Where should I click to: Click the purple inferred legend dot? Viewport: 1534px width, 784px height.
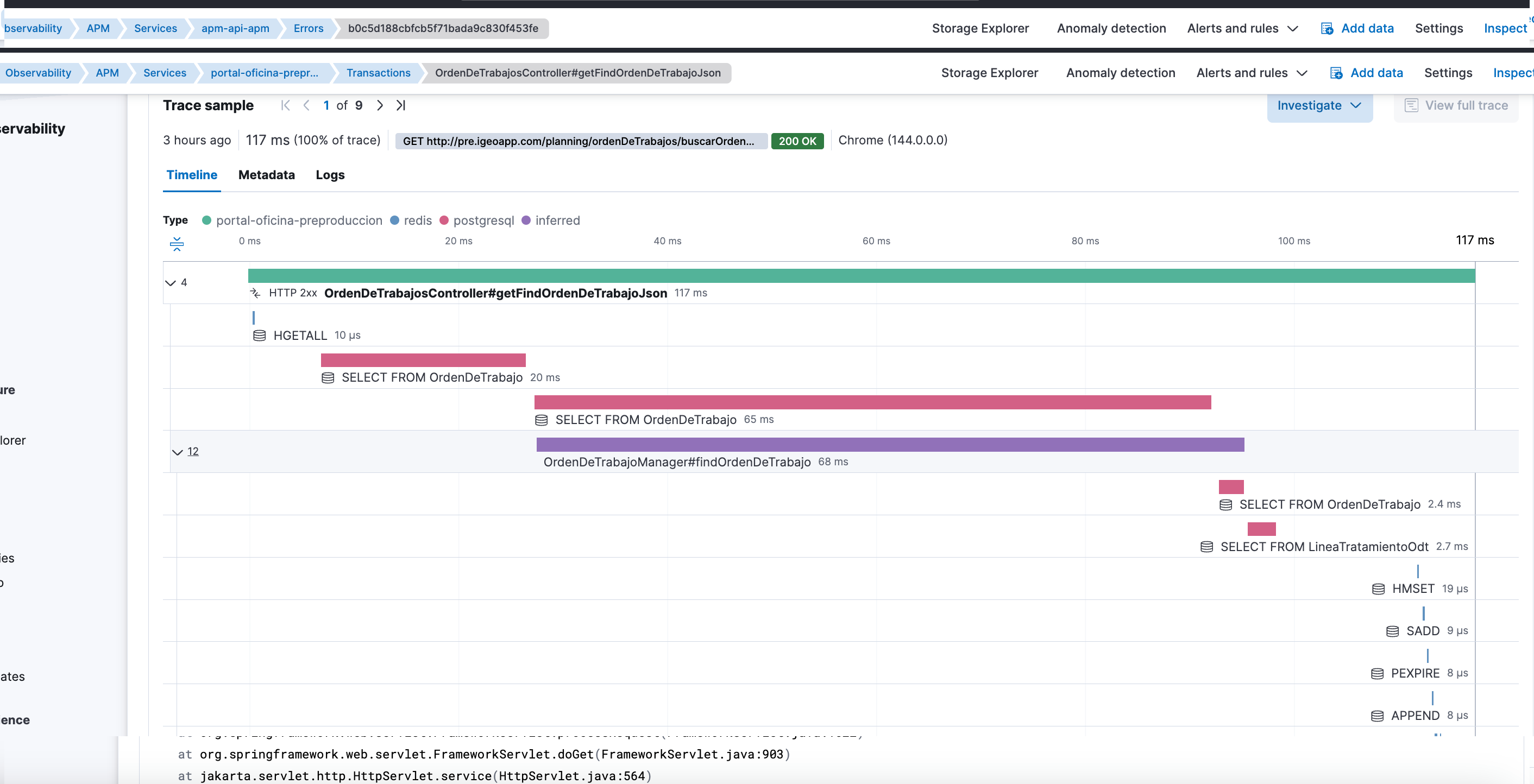click(526, 221)
